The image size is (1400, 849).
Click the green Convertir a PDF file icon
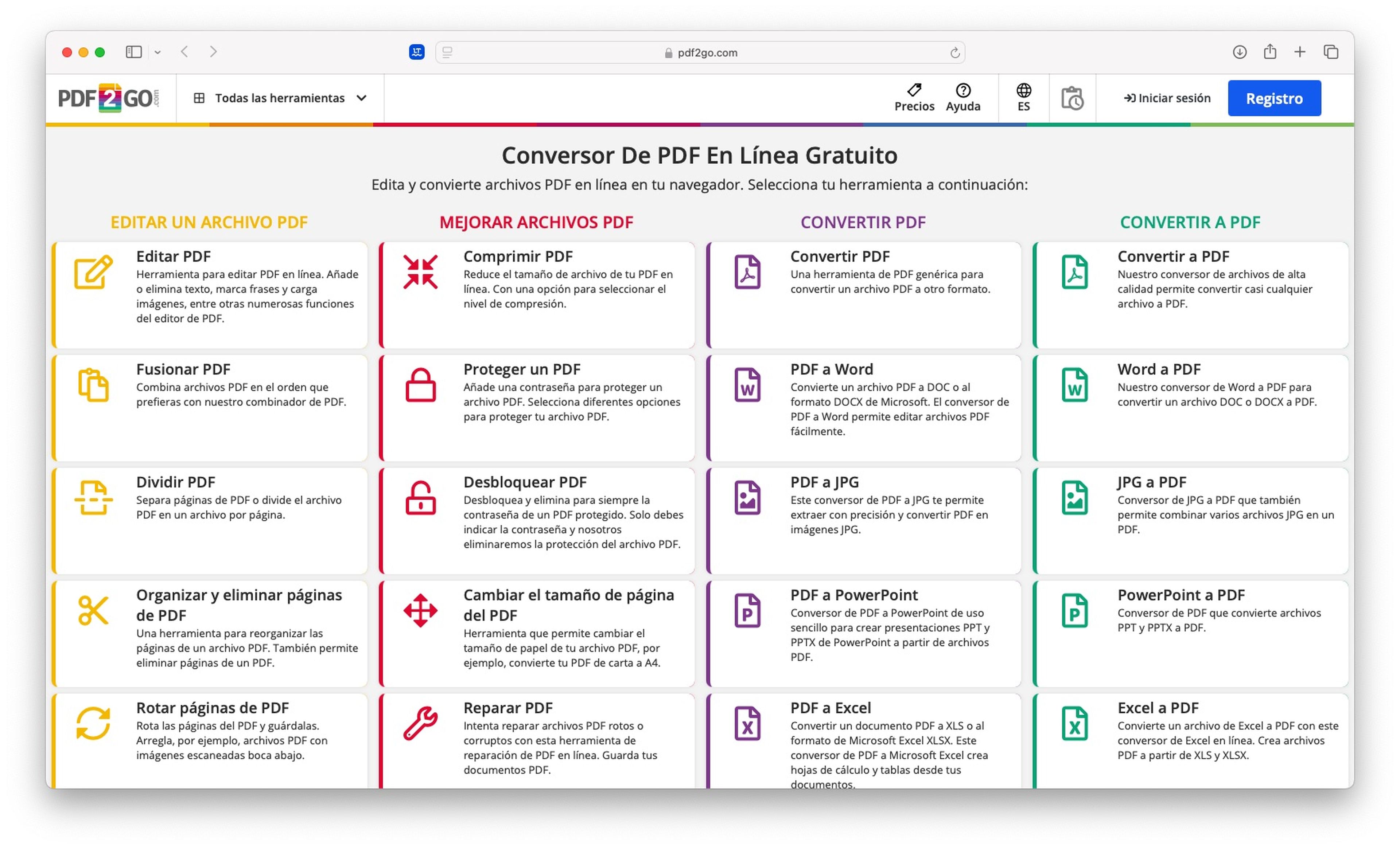click(1075, 272)
